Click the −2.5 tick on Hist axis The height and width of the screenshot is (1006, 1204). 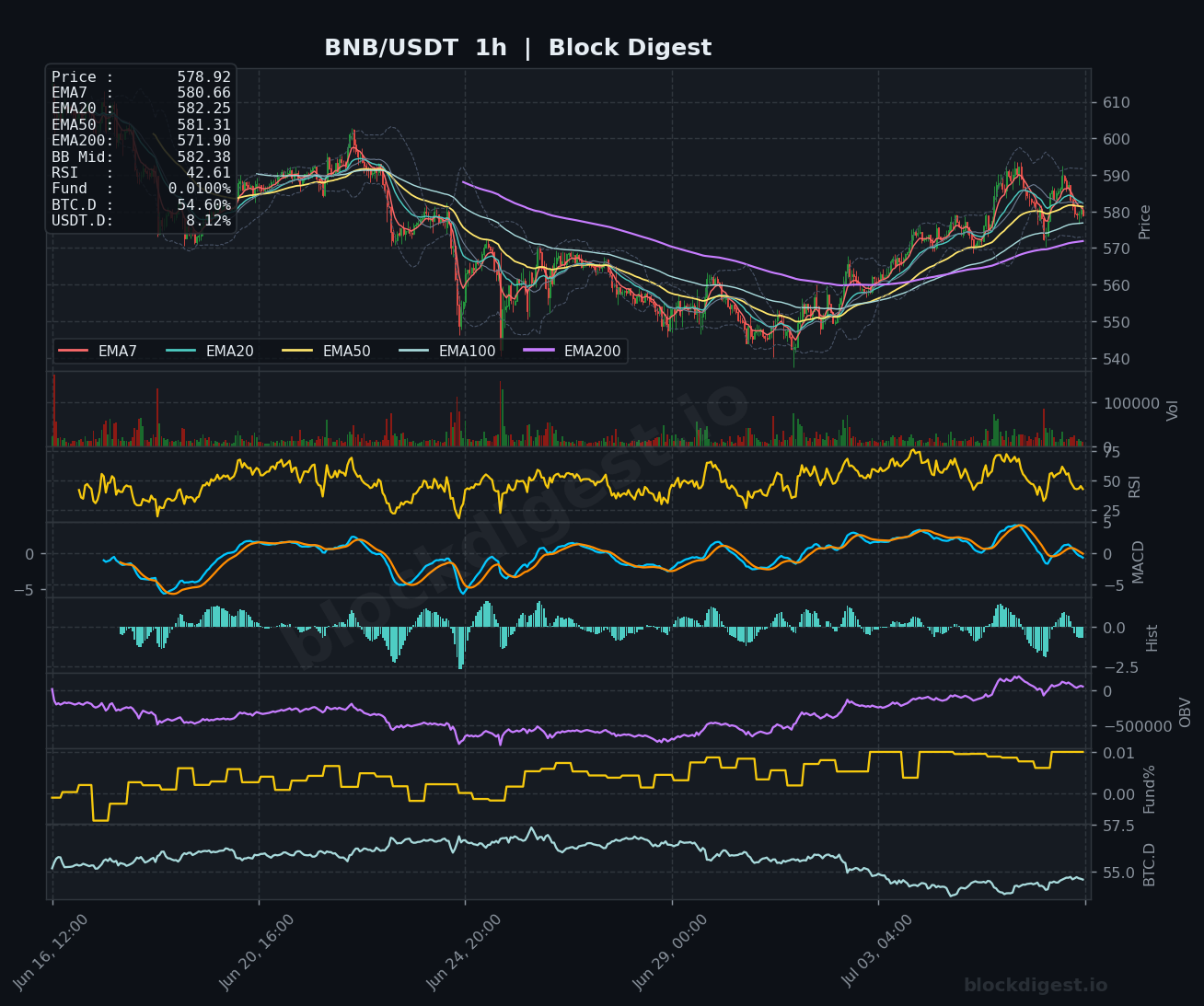pos(1120,666)
